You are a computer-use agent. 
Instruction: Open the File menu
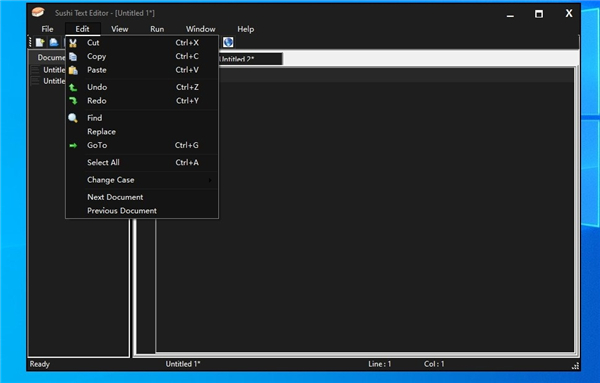click(x=47, y=29)
